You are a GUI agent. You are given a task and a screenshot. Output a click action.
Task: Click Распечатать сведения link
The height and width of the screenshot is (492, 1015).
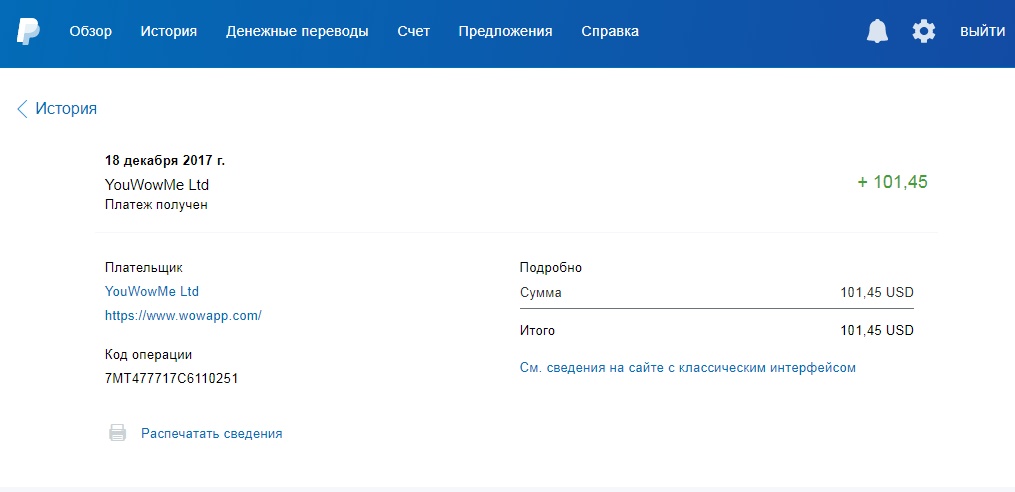point(212,434)
